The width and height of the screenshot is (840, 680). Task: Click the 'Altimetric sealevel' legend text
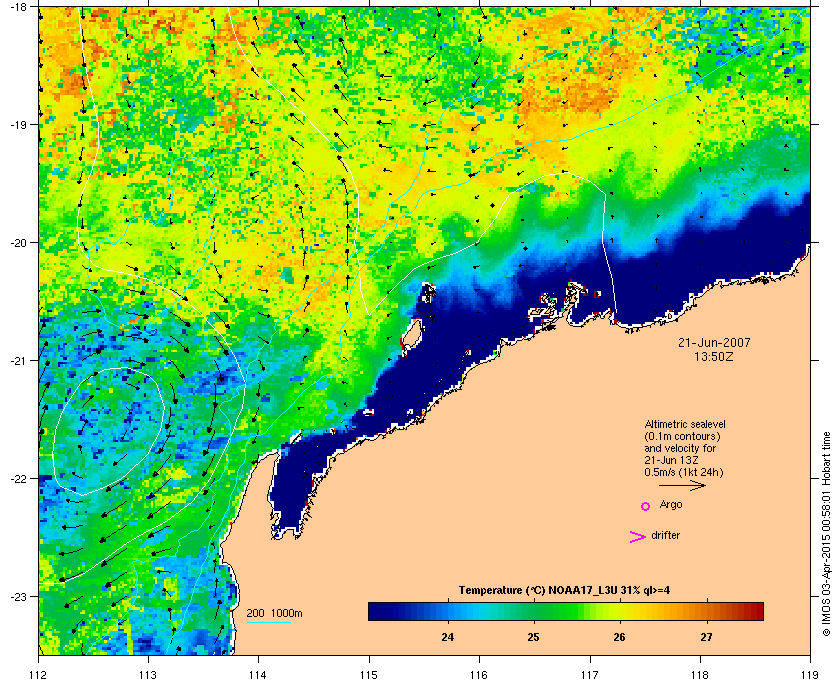(685, 424)
